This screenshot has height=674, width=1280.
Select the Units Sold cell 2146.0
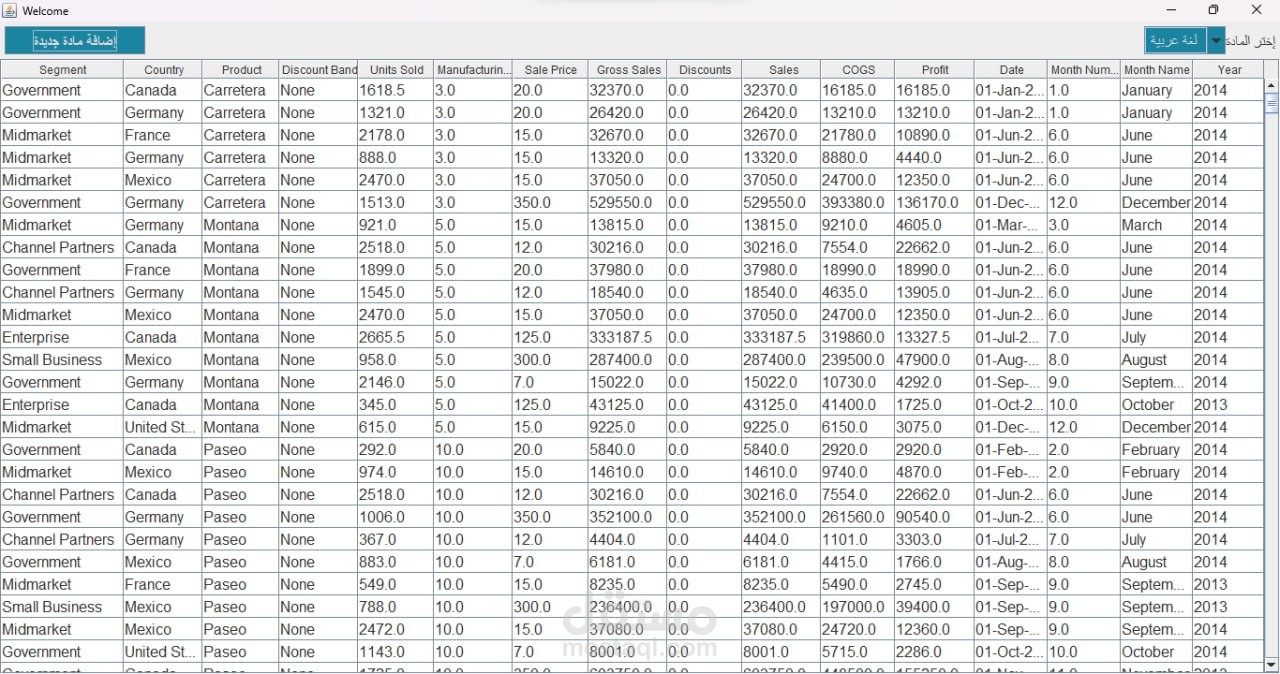[396, 382]
